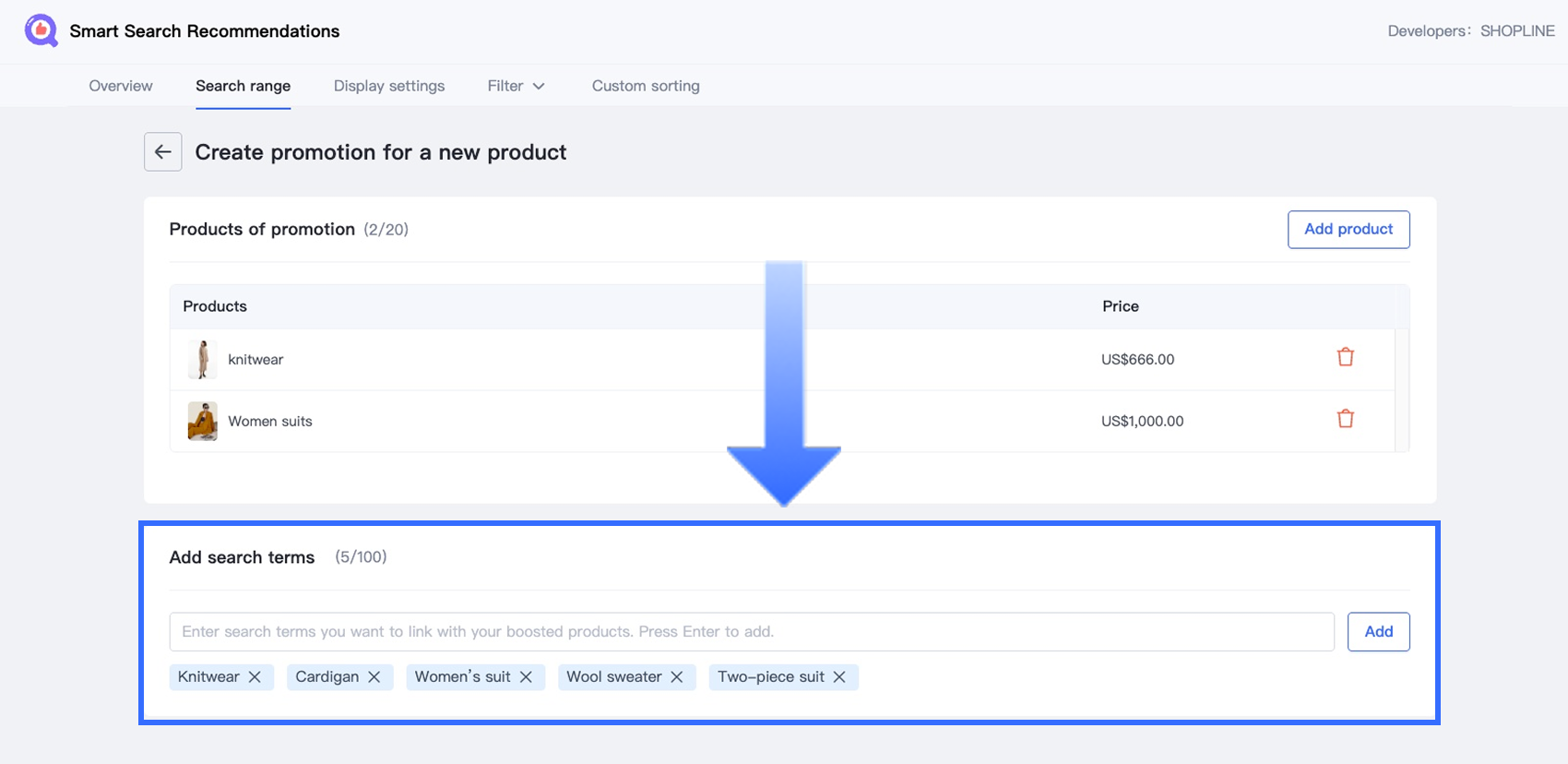Remove the Two-piece suit search term
This screenshot has width=1568, height=764.
click(839, 677)
